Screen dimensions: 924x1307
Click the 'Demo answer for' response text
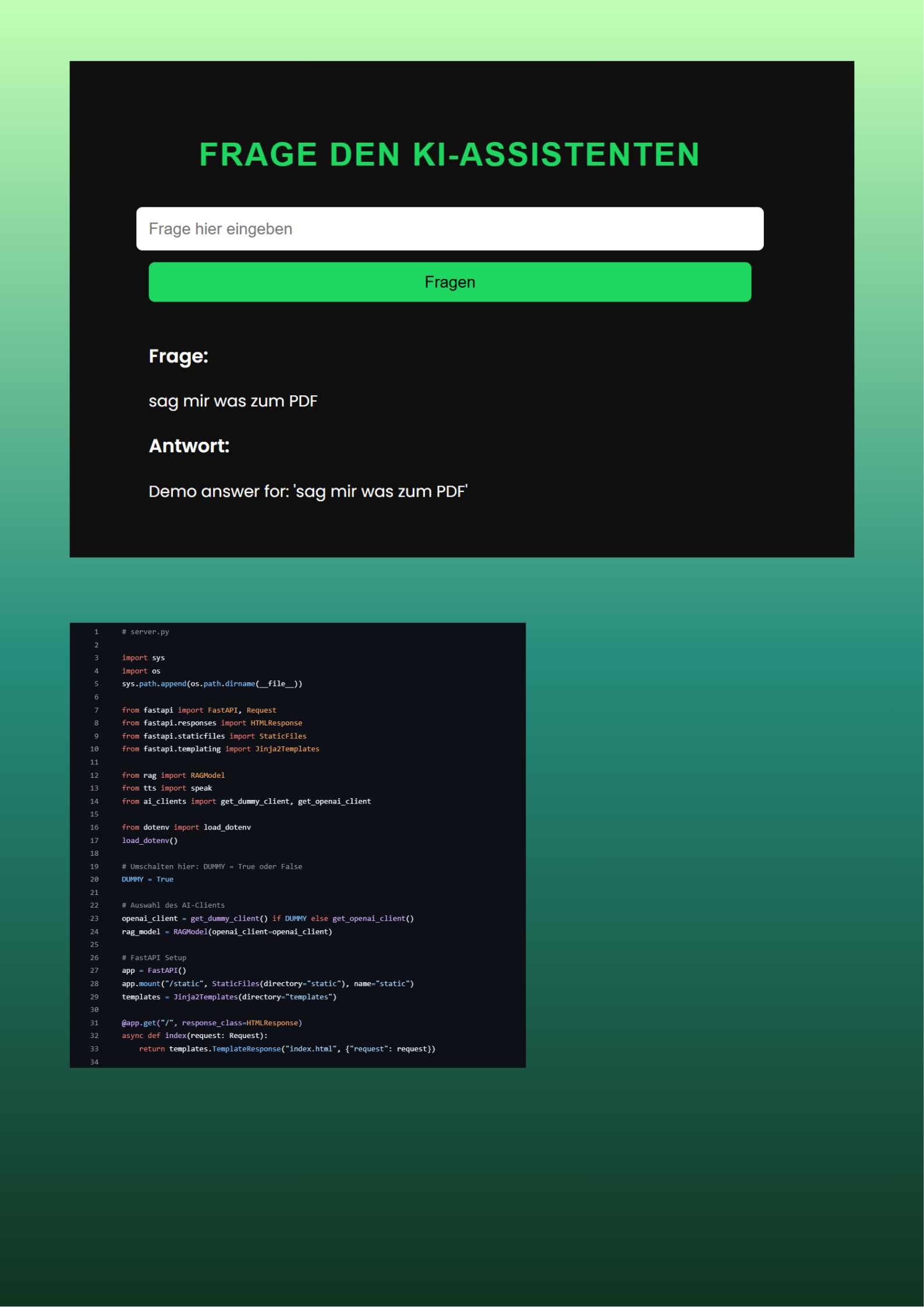(x=308, y=491)
